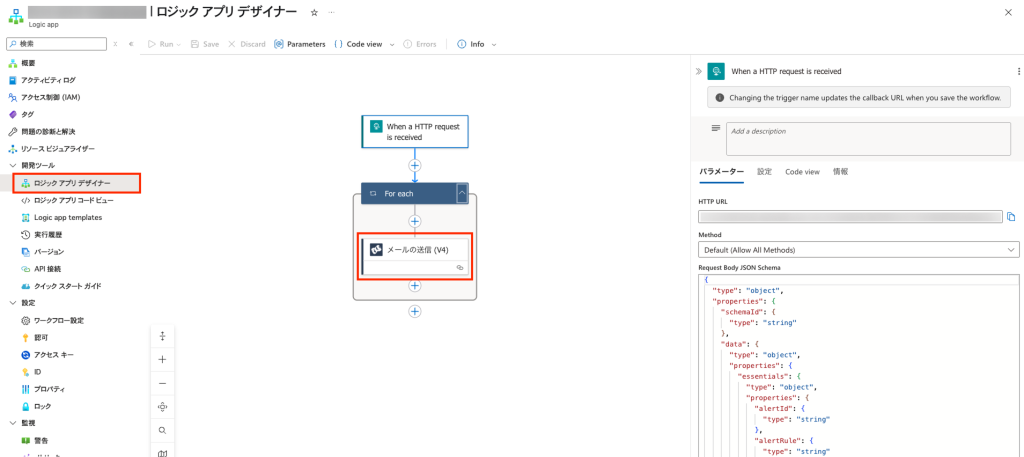
Task: Open アクセス キー sidebar item
Action: click(54, 355)
